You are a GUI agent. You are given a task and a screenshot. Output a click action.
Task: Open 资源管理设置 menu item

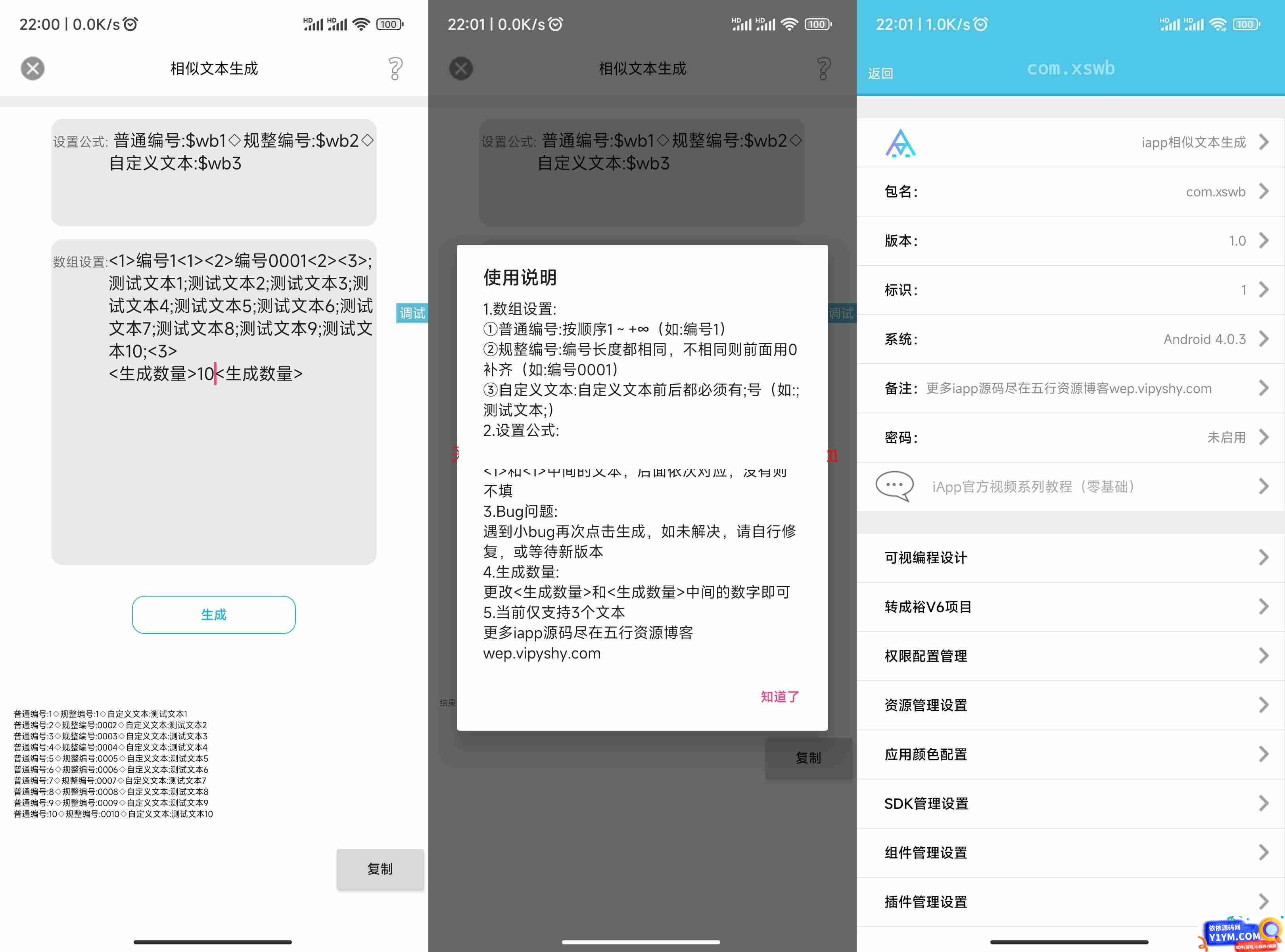[x=1071, y=705]
